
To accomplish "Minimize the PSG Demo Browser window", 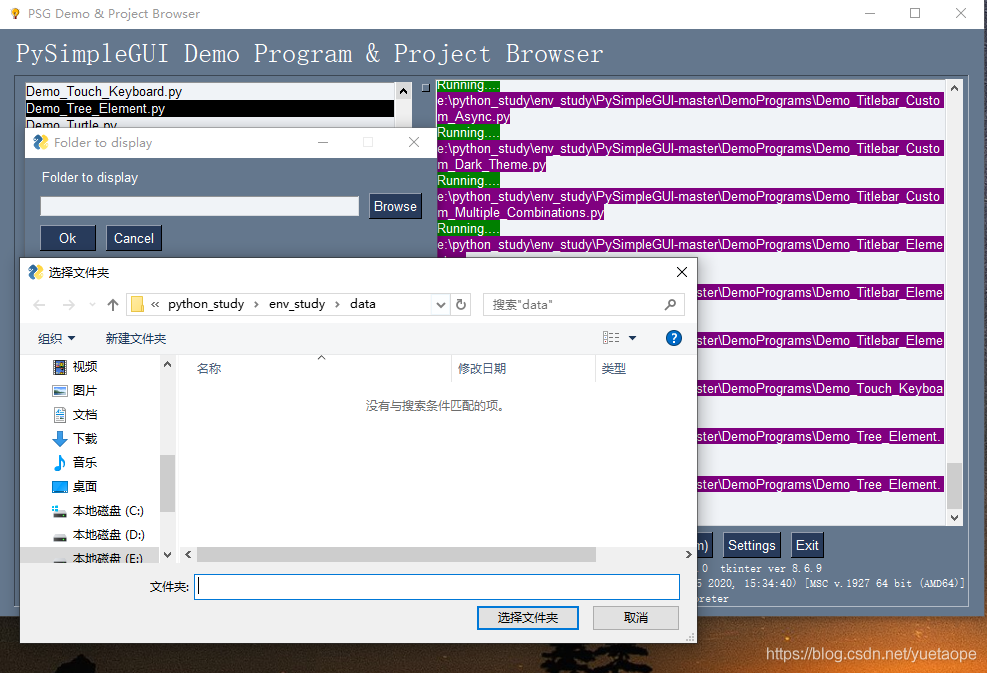I will pos(870,13).
